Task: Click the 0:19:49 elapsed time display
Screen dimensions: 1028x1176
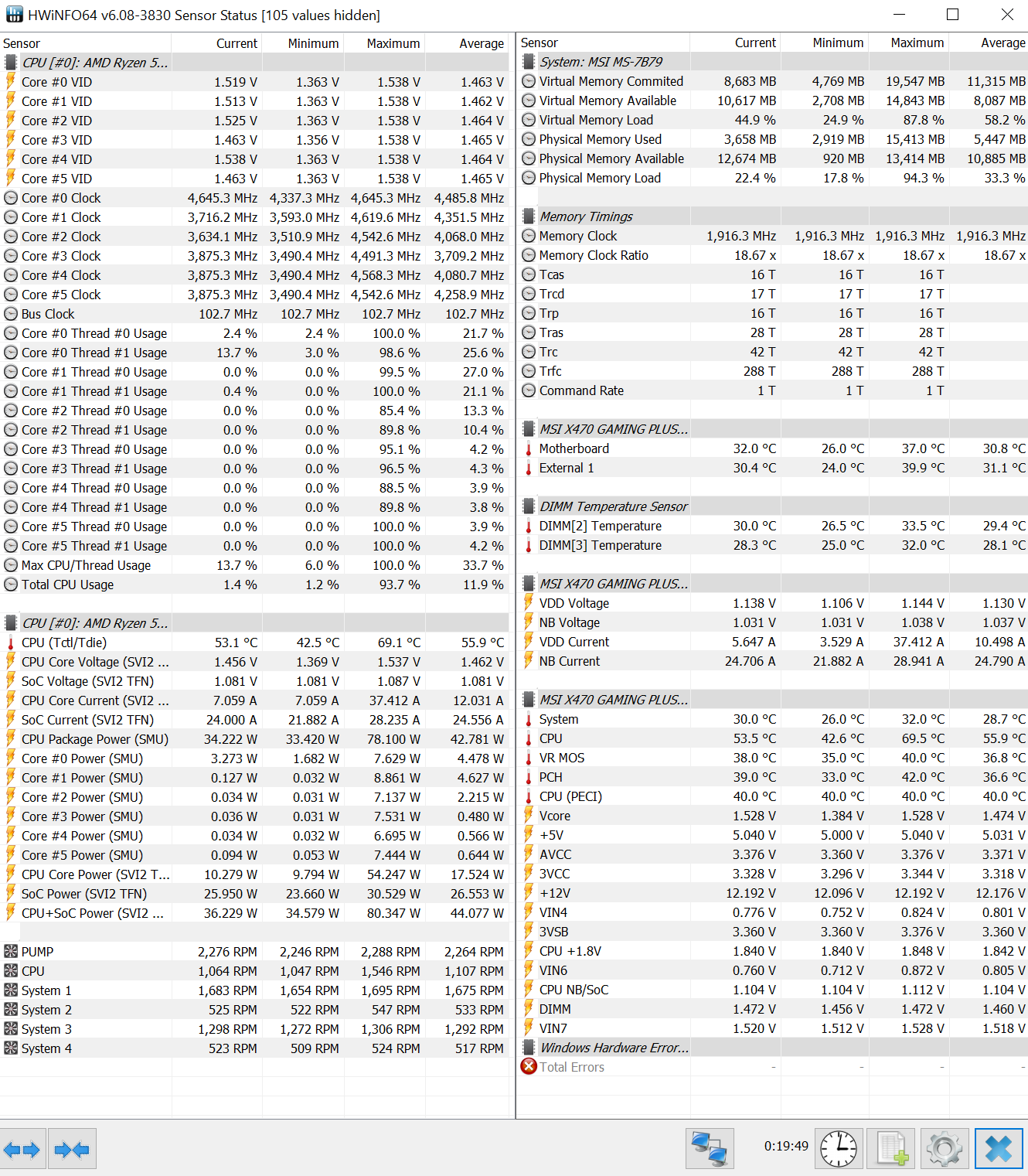Action: tap(786, 1146)
